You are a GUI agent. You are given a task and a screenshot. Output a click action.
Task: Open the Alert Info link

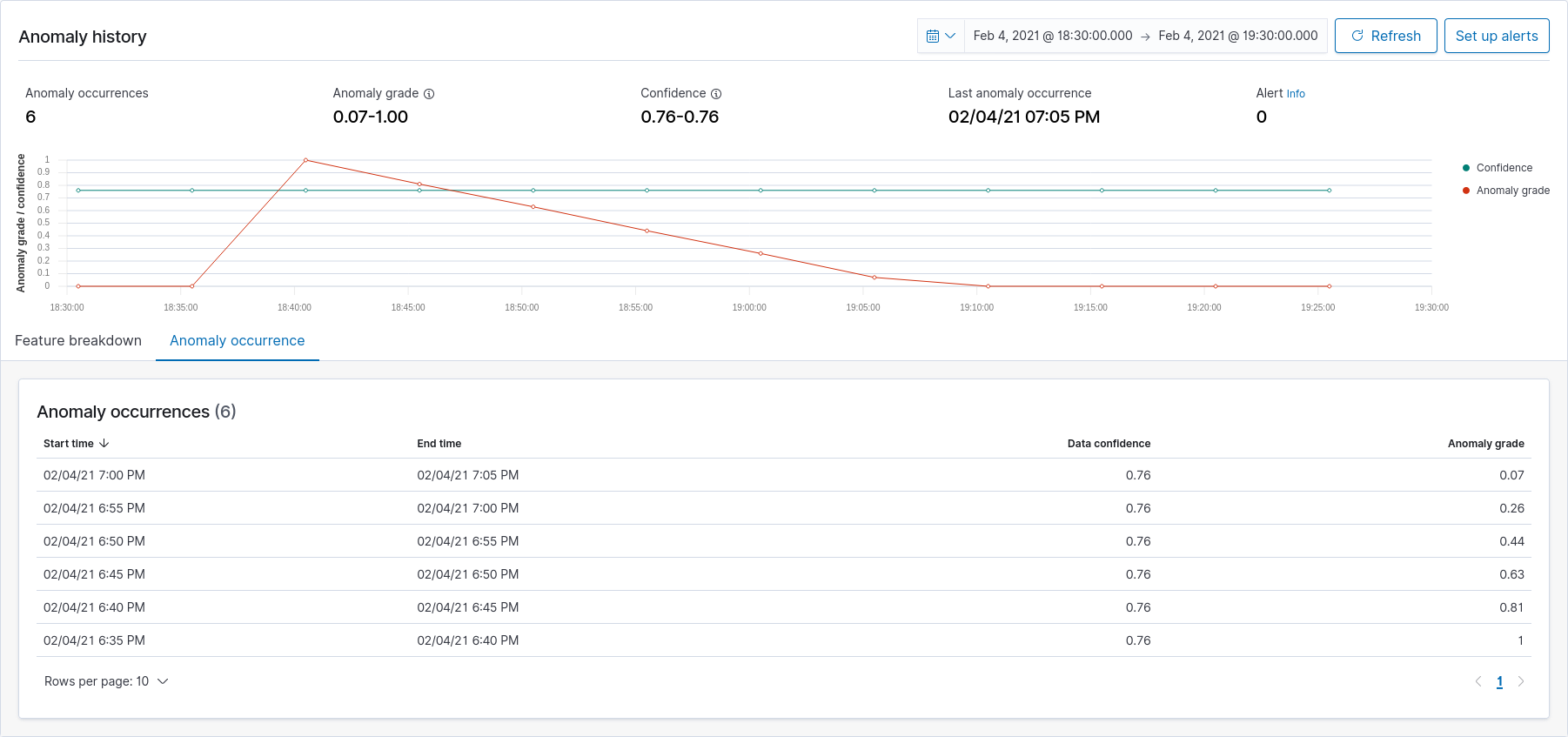click(x=1296, y=94)
